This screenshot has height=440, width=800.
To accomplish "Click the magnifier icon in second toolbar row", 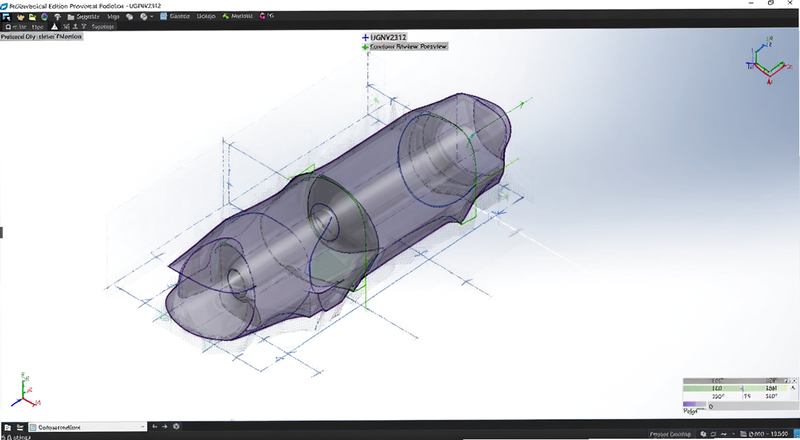I will pos(8,27).
